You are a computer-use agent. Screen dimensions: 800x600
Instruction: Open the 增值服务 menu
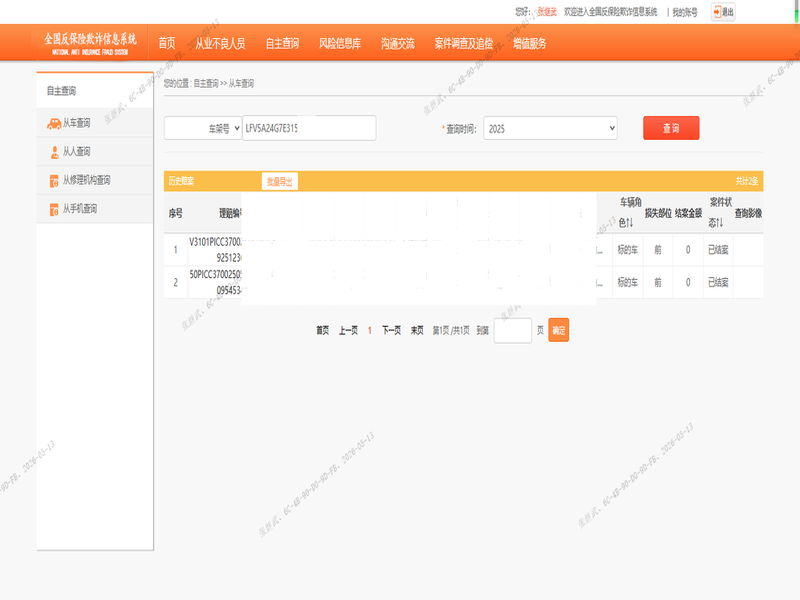pos(530,43)
